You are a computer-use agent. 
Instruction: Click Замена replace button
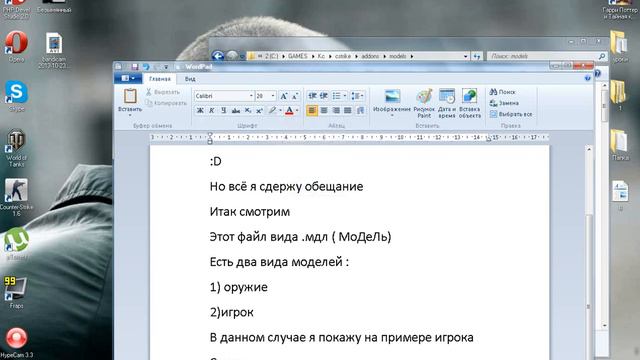[504, 103]
